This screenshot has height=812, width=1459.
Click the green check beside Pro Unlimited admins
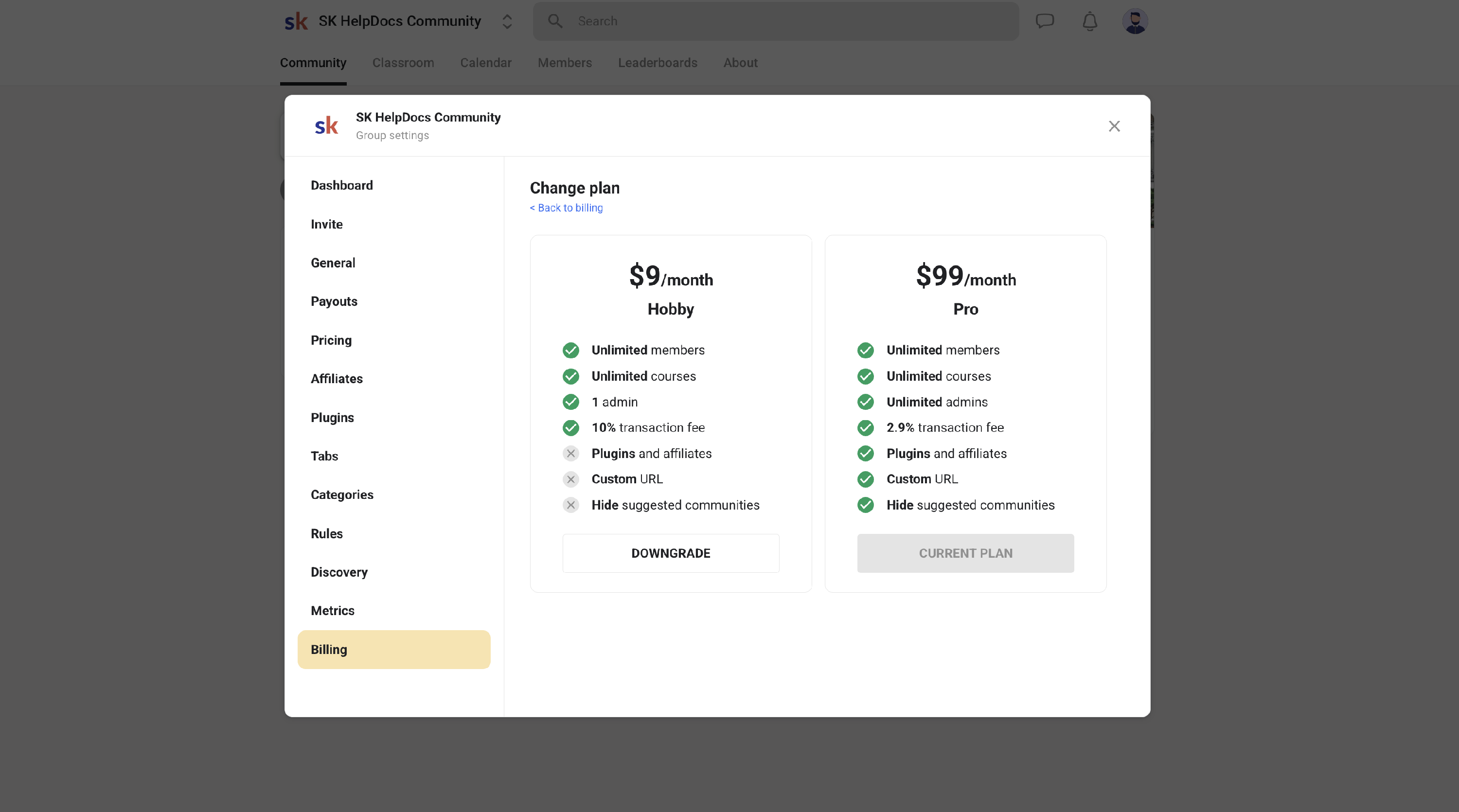[x=866, y=402]
